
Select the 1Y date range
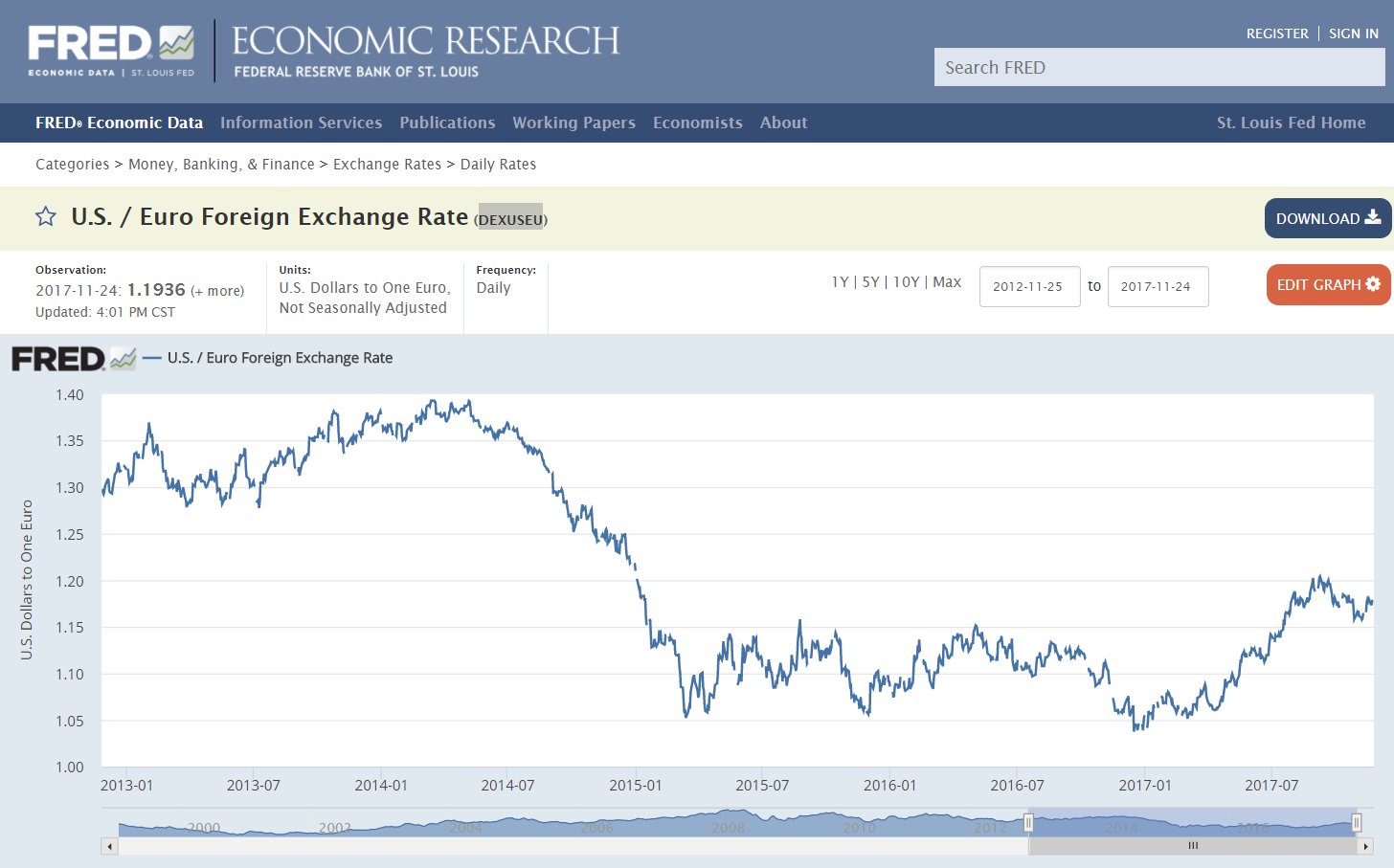[840, 282]
